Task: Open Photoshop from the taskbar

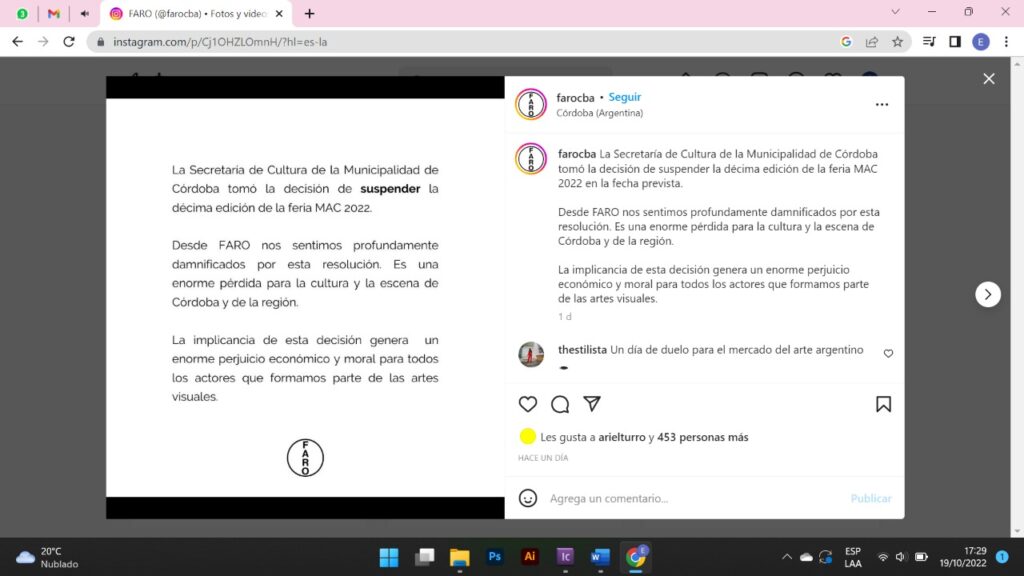Action: 494,557
